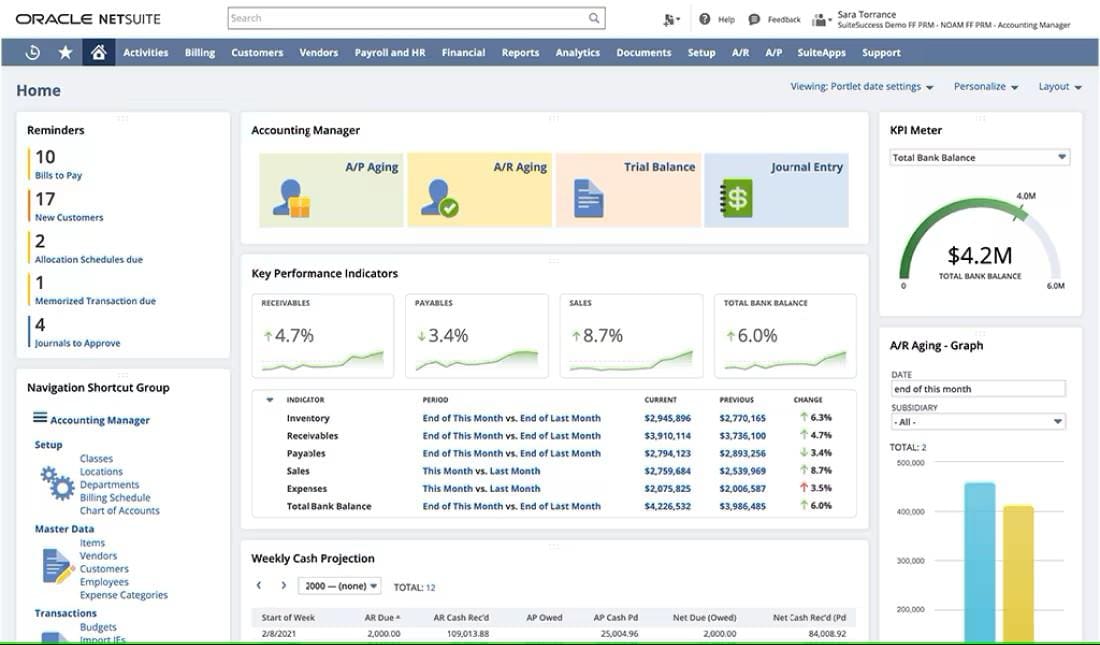
Task: Open the New Customers reminder
Action: (69, 218)
